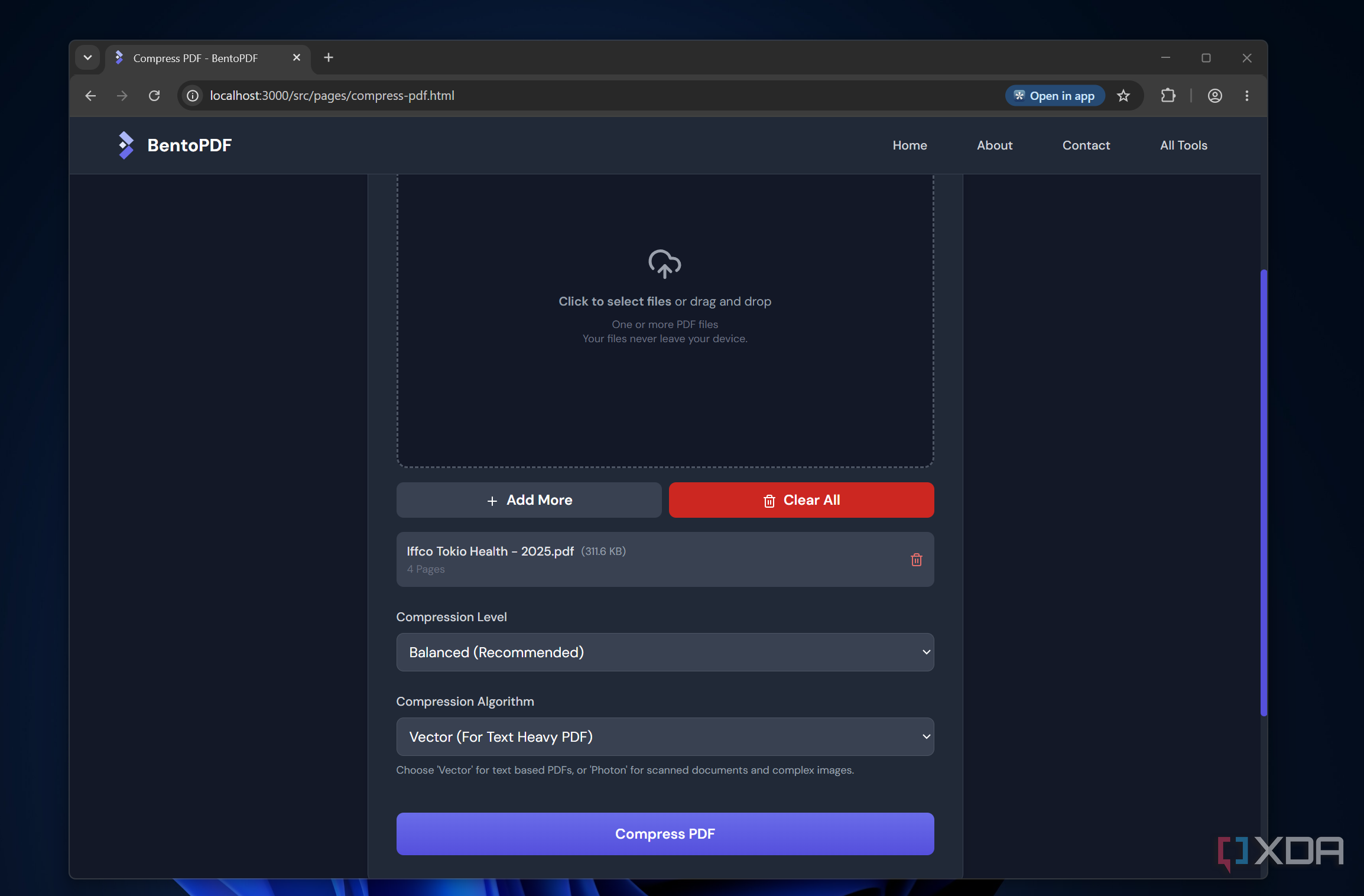Open the Extensions puzzle icon

(1168, 96)
